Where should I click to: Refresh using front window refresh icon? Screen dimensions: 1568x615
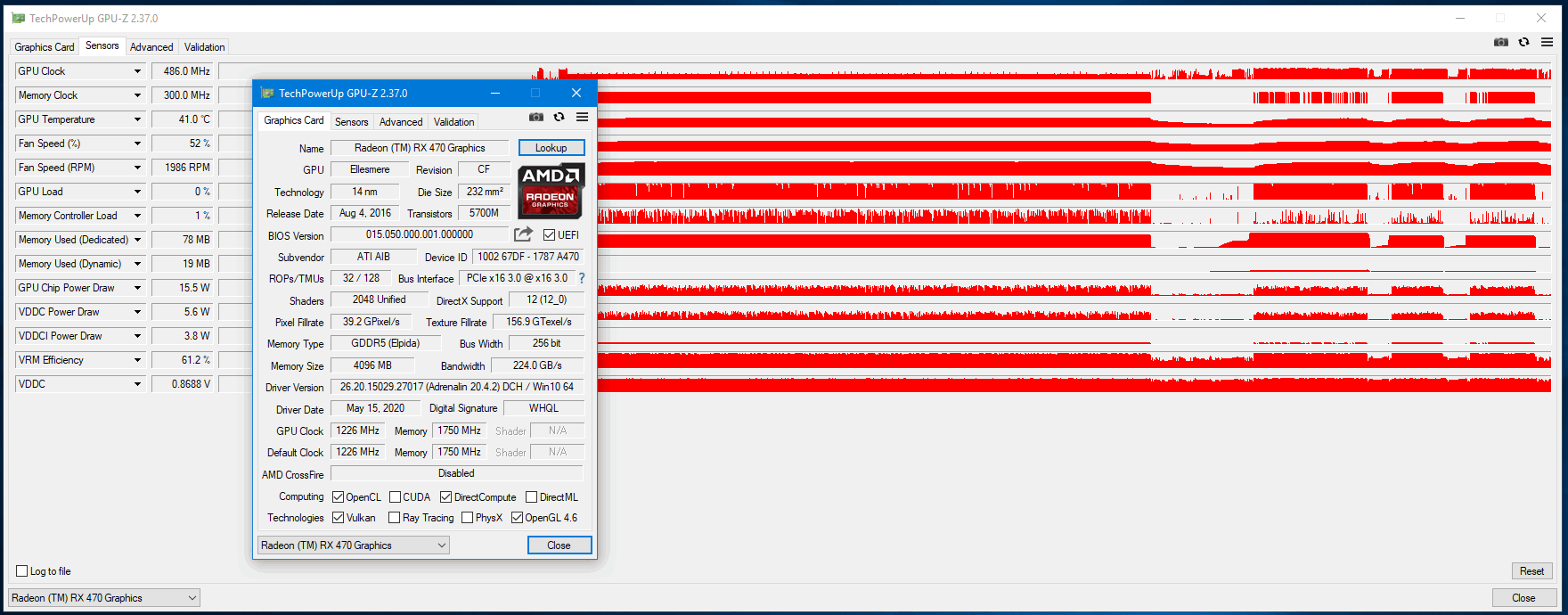[559, 117]
